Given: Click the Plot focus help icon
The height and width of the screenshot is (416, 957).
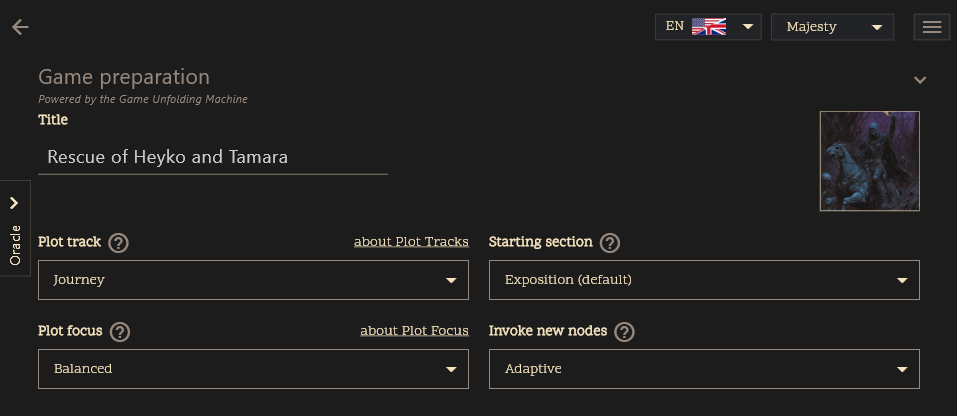Looking at the screenshot, I should coord(120,332).
